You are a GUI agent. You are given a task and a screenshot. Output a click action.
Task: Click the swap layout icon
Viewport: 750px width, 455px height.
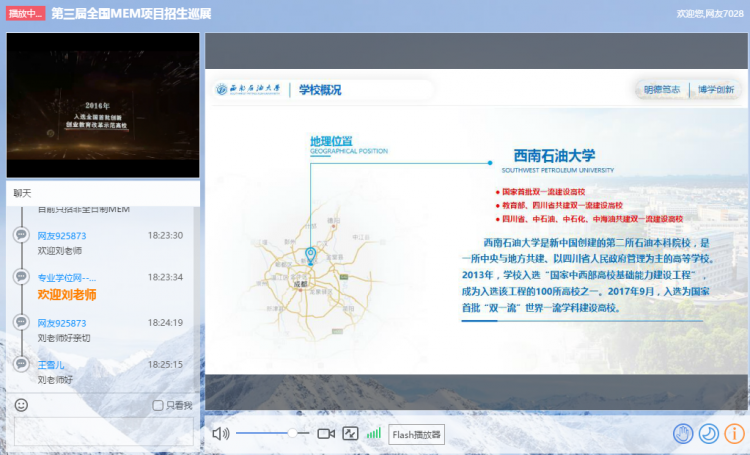pyautogui.click(x=350, y=434)
